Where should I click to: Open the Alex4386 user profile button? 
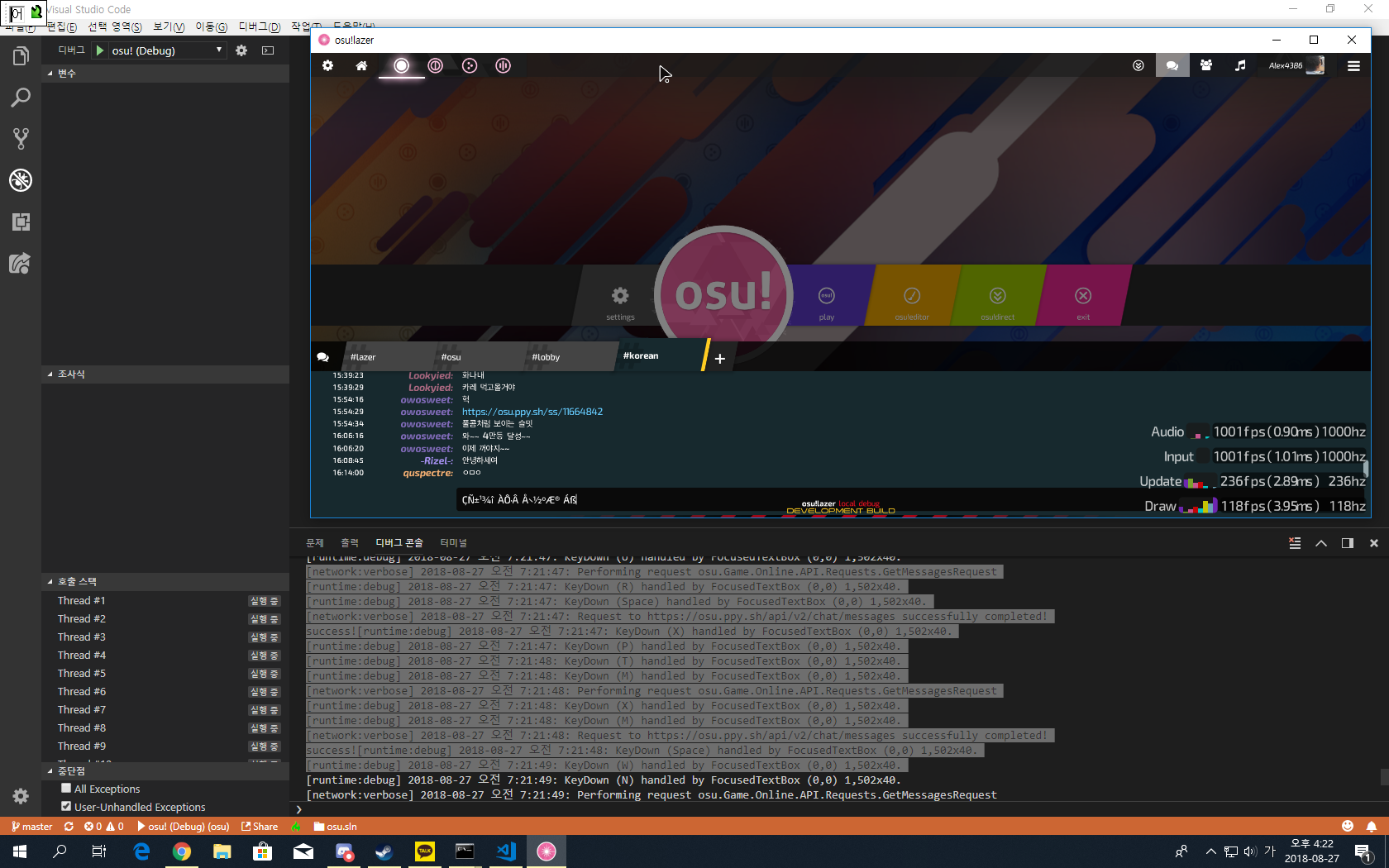tap(1296, 65)
